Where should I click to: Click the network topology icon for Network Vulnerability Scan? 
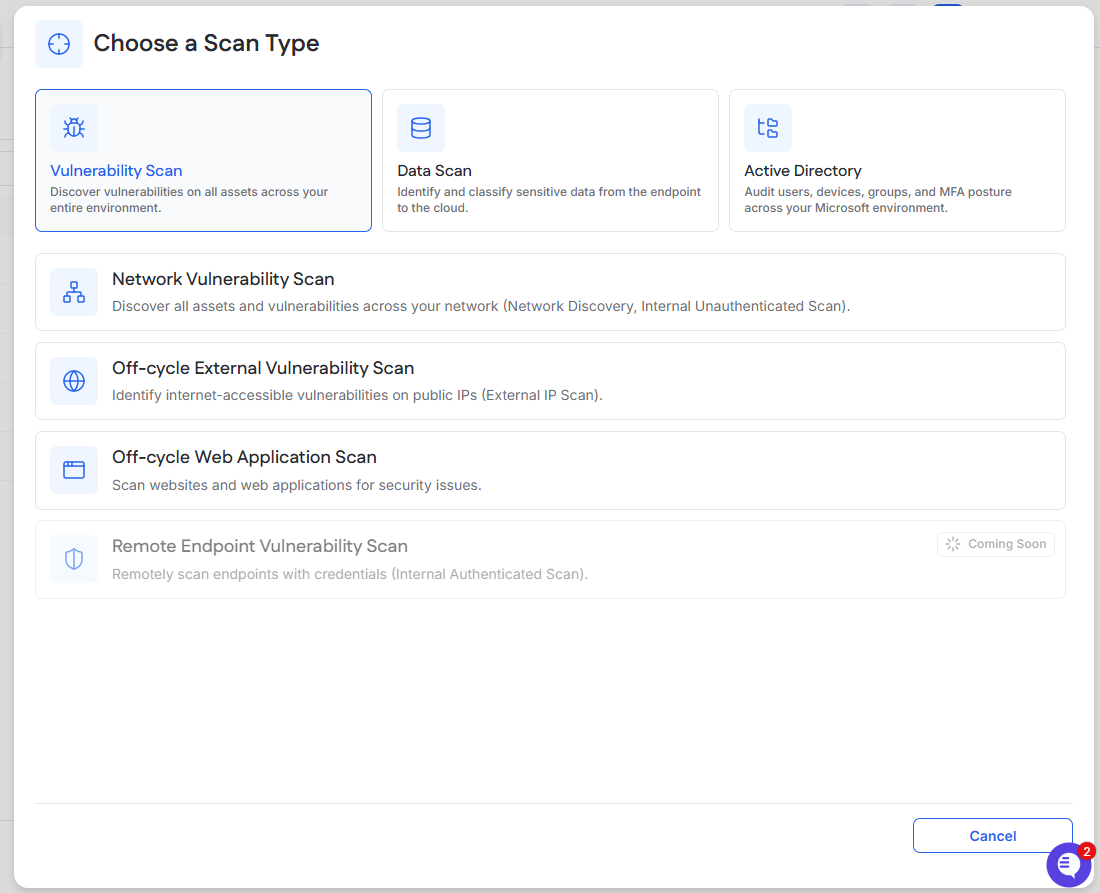pyautogui.click(x=74, y=292)
